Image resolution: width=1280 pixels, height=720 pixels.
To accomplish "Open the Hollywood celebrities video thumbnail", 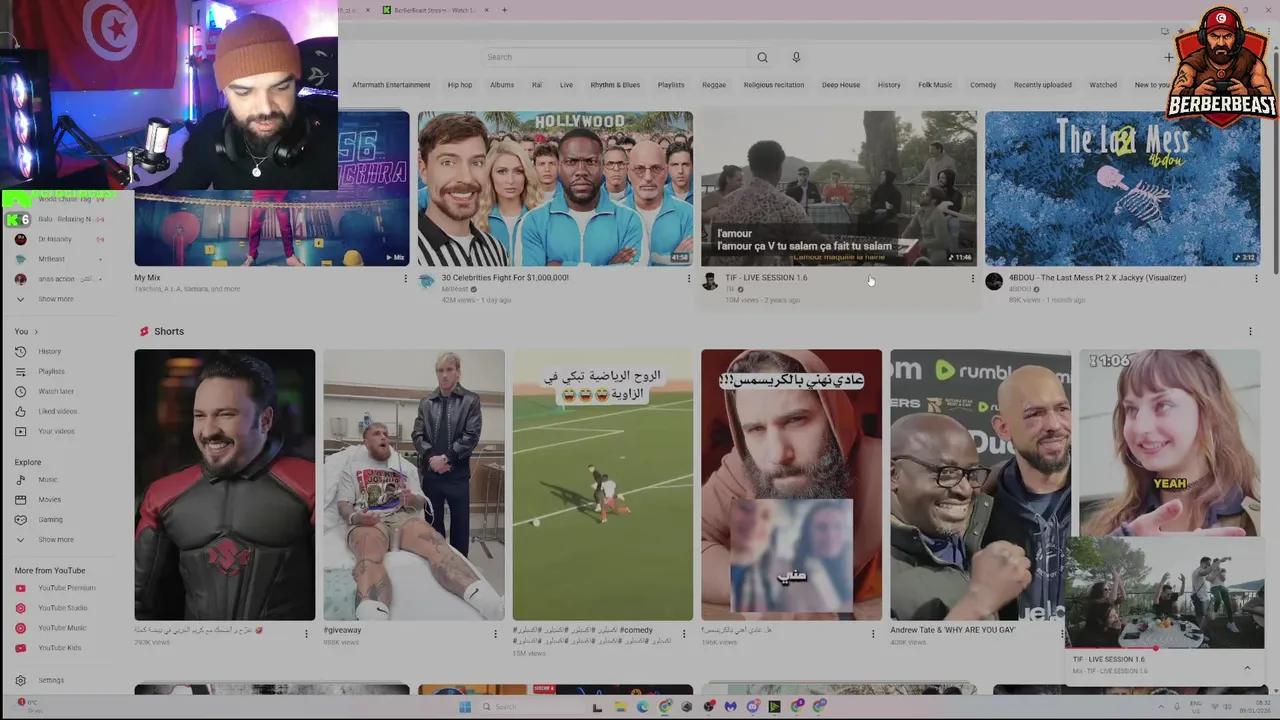I will point(555,188).
